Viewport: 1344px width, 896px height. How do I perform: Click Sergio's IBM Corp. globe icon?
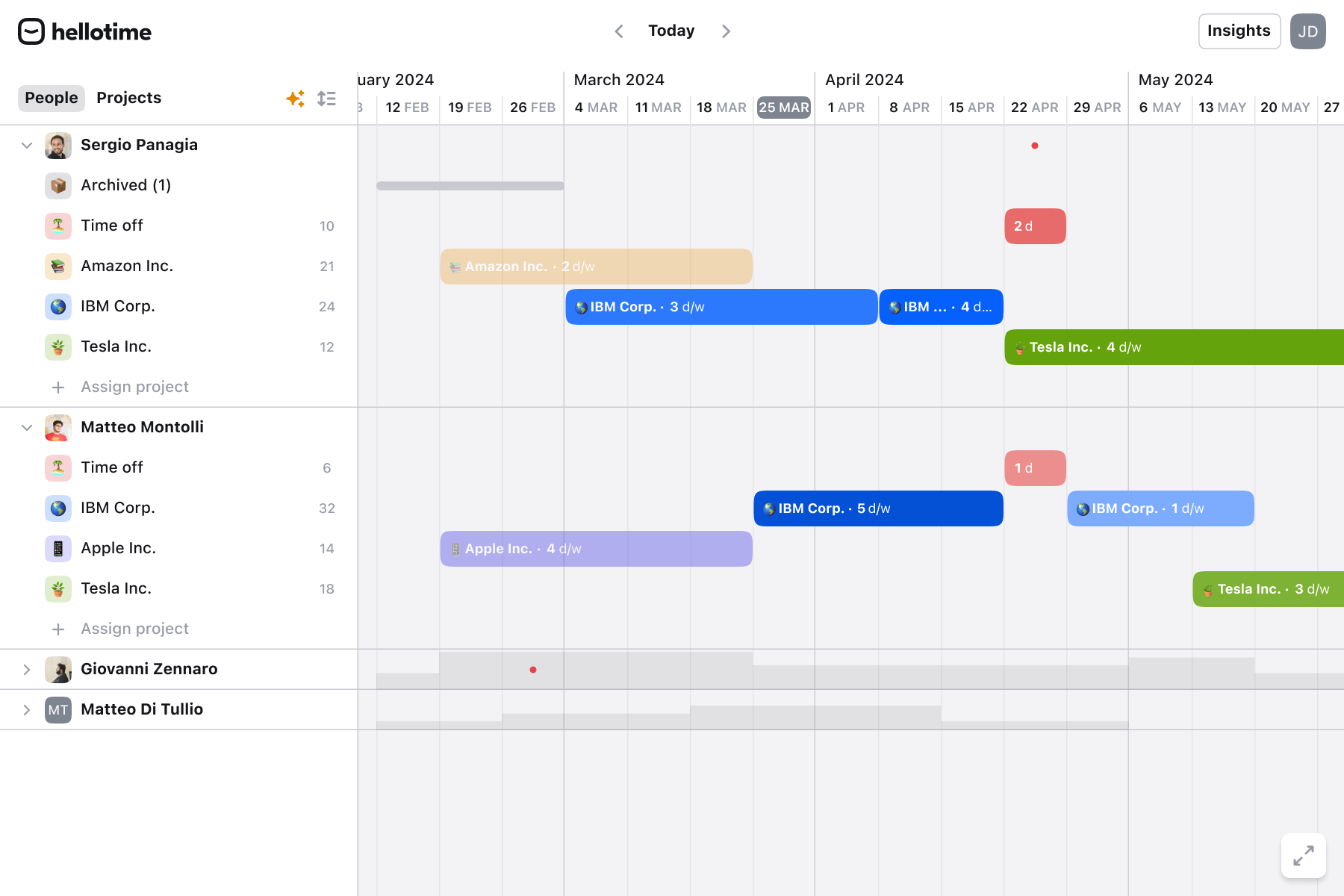58,306
